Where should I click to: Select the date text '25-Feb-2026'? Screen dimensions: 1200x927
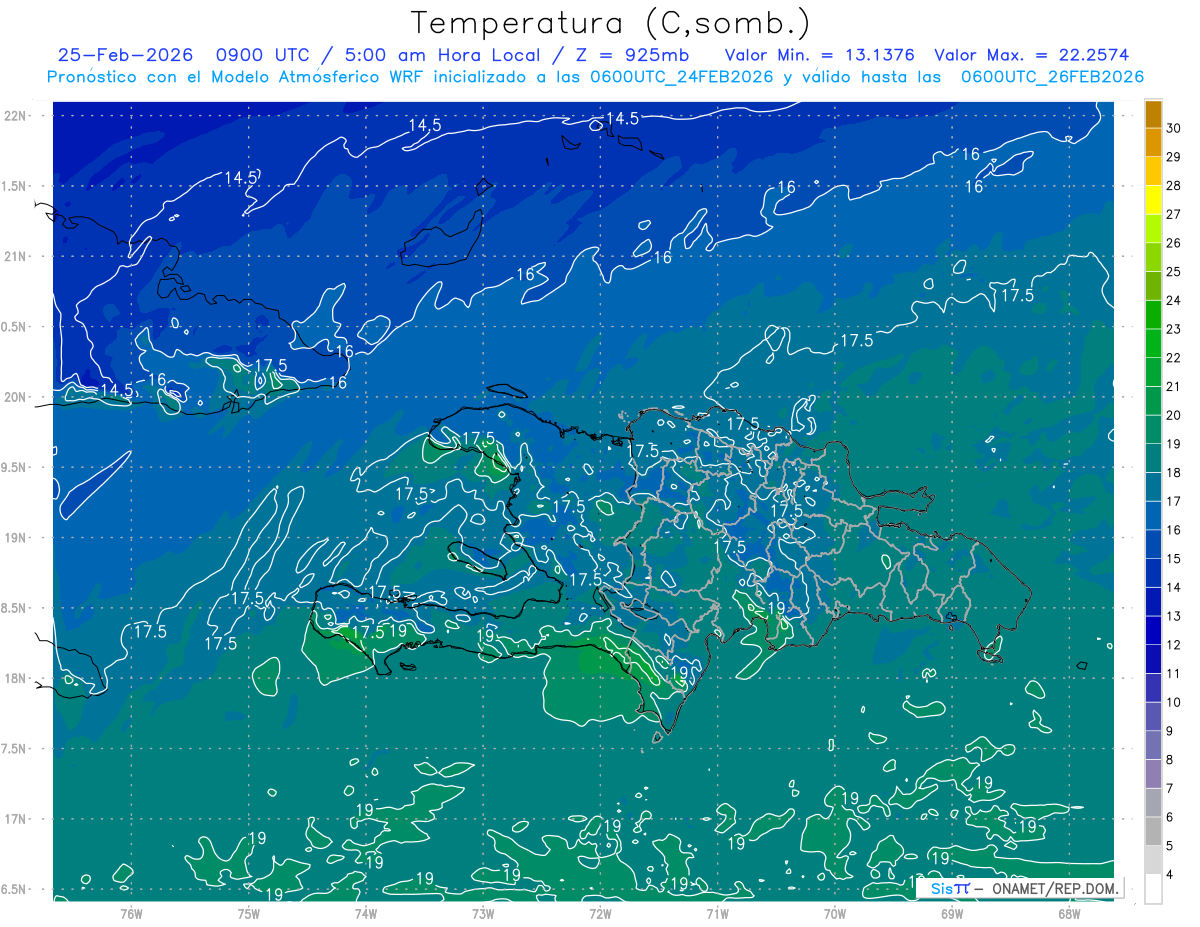125,56
